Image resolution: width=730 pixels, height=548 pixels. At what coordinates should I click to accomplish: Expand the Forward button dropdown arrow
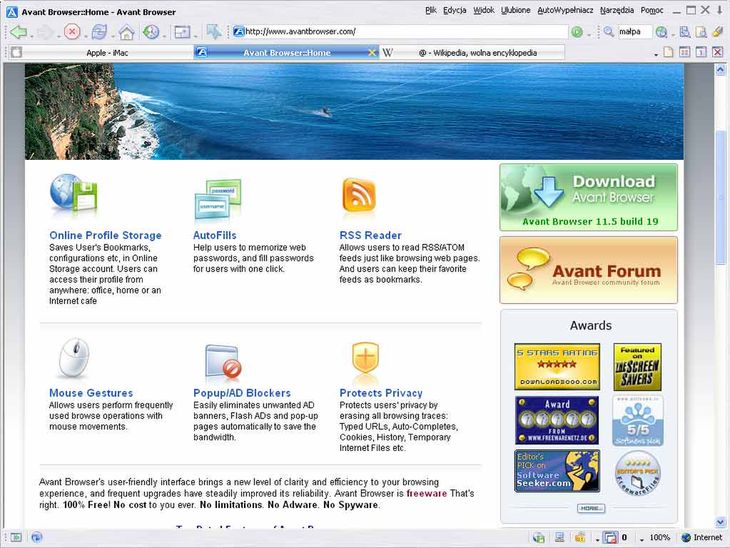coord(59,36)
